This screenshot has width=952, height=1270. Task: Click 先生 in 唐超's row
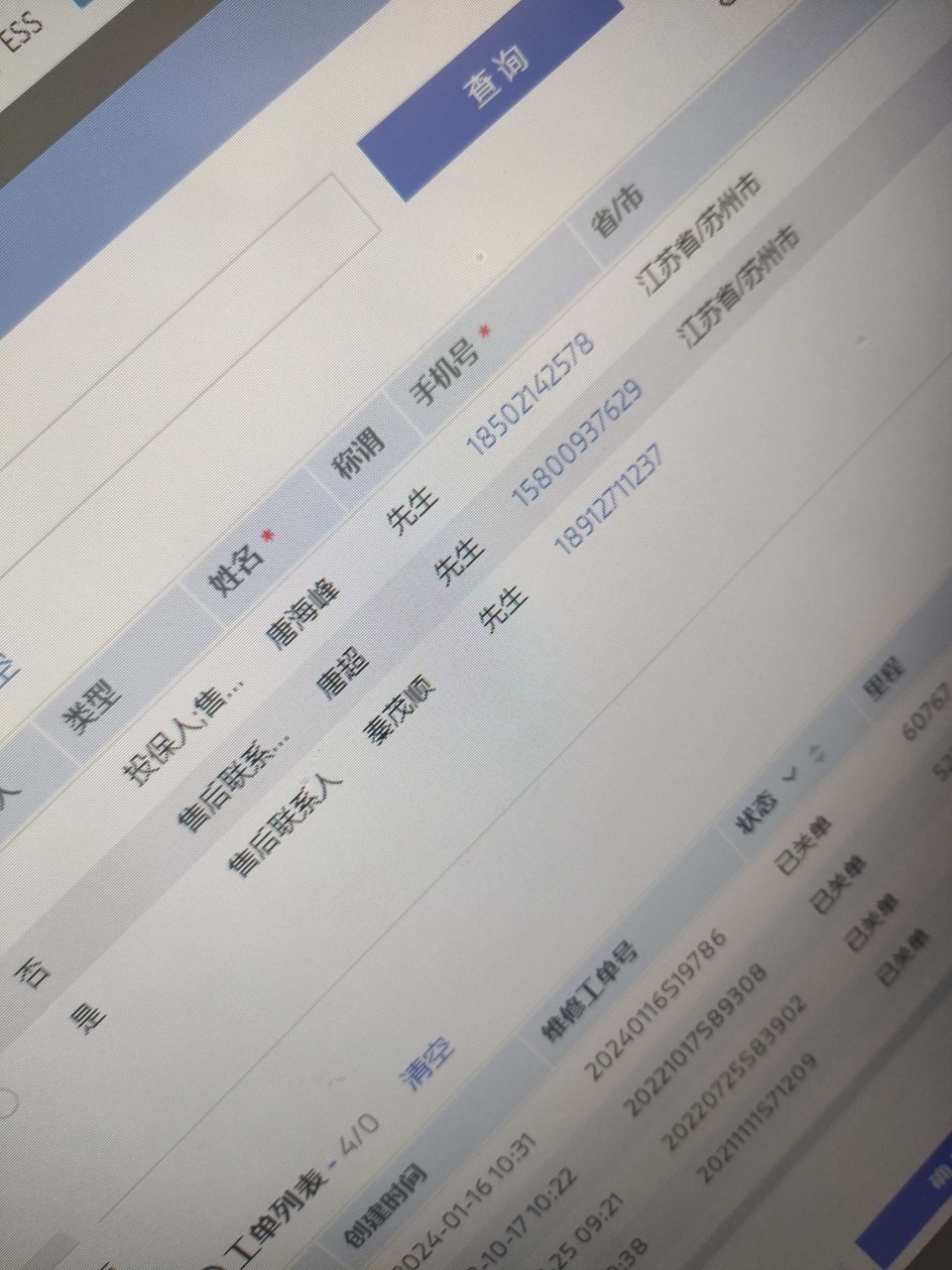(460, 561)
